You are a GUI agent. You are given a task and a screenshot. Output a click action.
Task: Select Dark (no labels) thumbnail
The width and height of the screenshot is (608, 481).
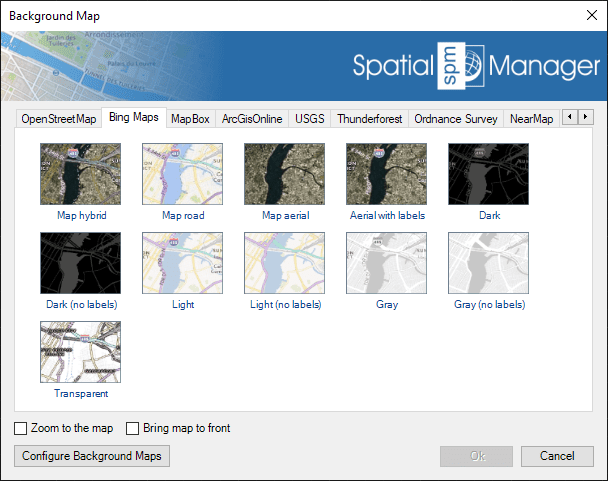point(80,263)
